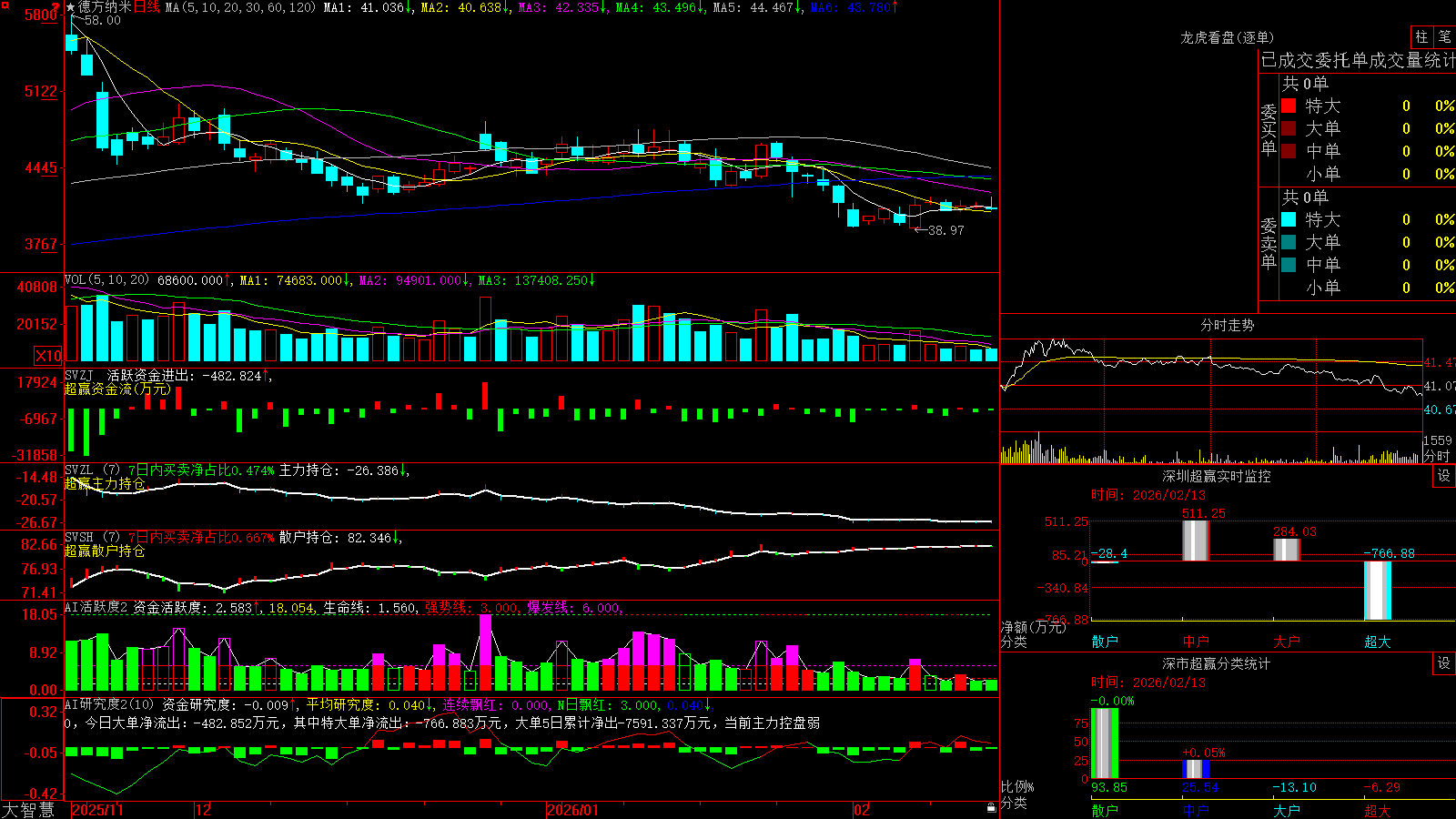Click the dark red 大单 buy-order swatch
1456x819 pixels.
tap(1289, 128)
